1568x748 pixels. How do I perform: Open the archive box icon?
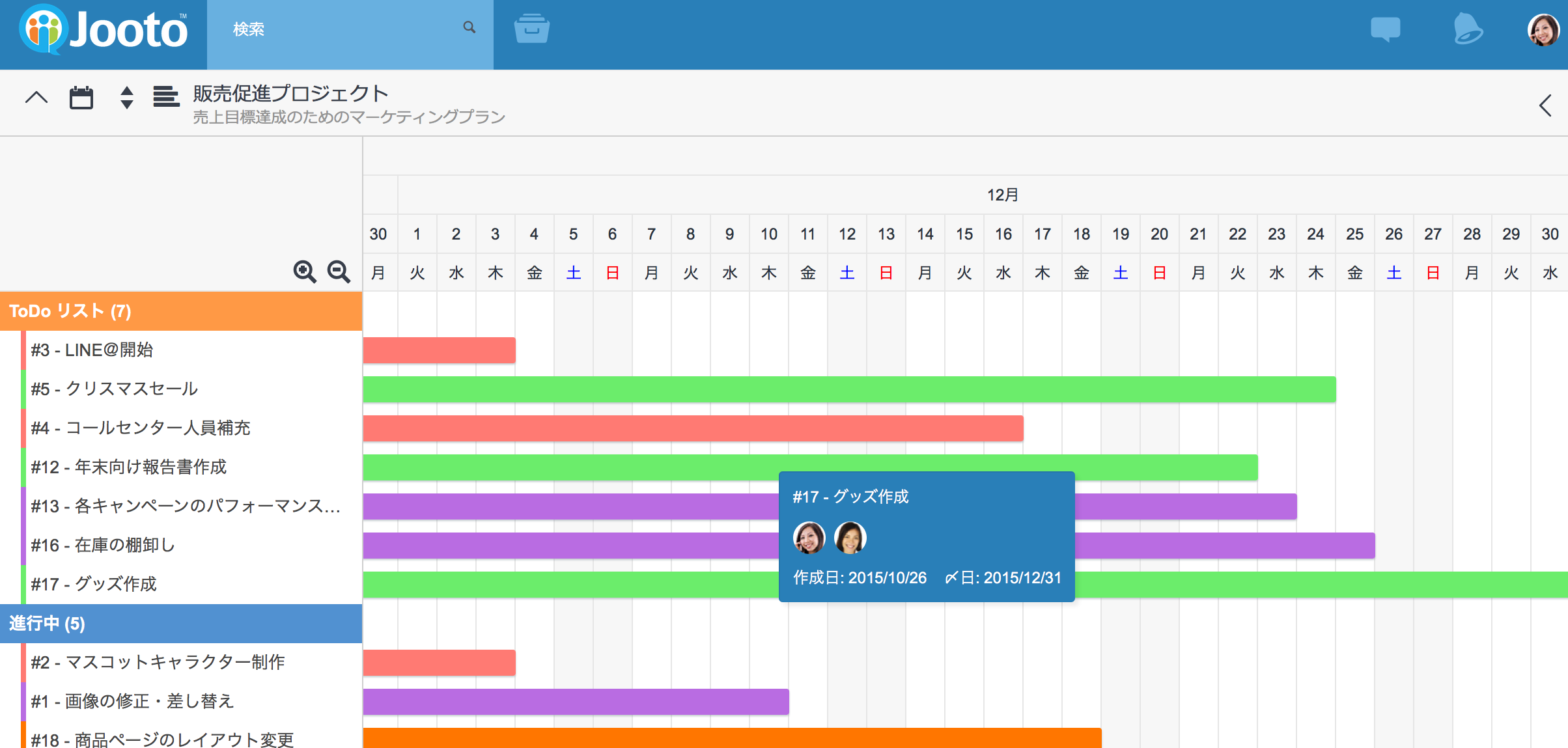[531, 29]
